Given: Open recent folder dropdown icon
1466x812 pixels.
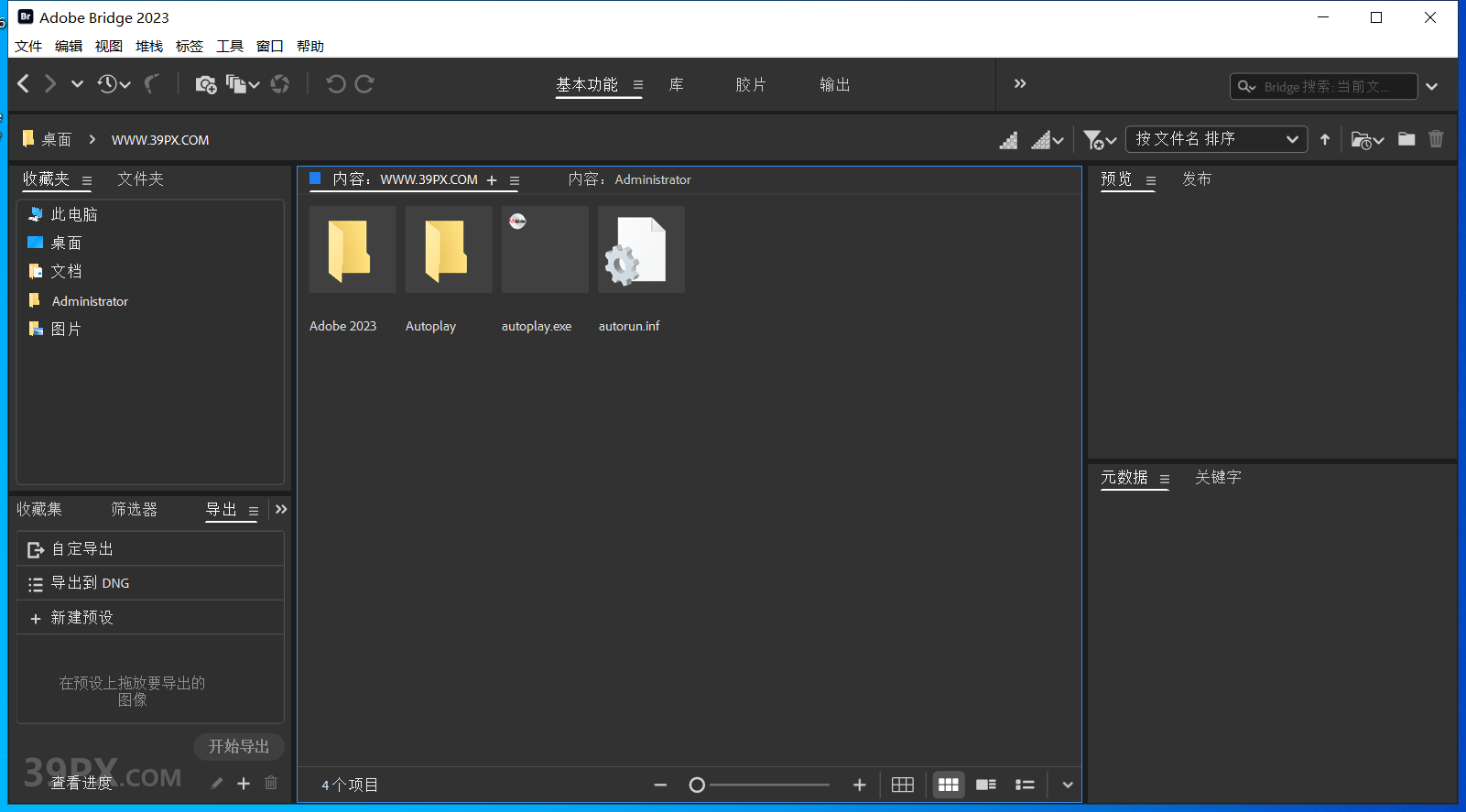Looking at the screenshot, I should tap(1367, 140).
